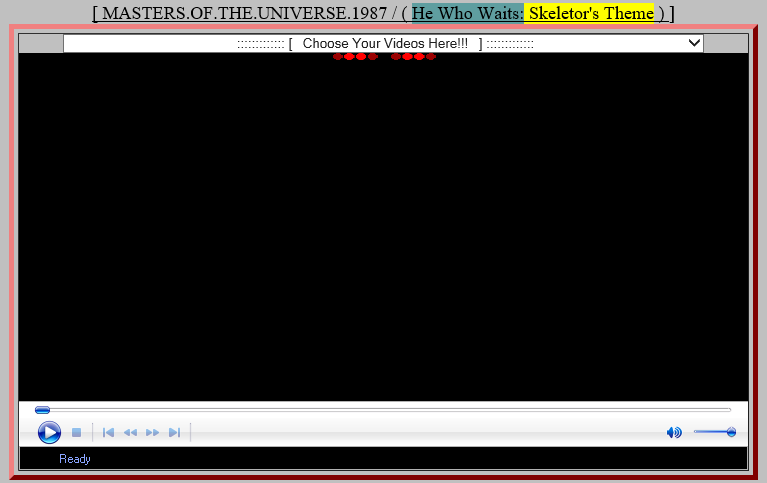Click the dropdown chevron arrow

pyautogui.click(x=694, y=43)
